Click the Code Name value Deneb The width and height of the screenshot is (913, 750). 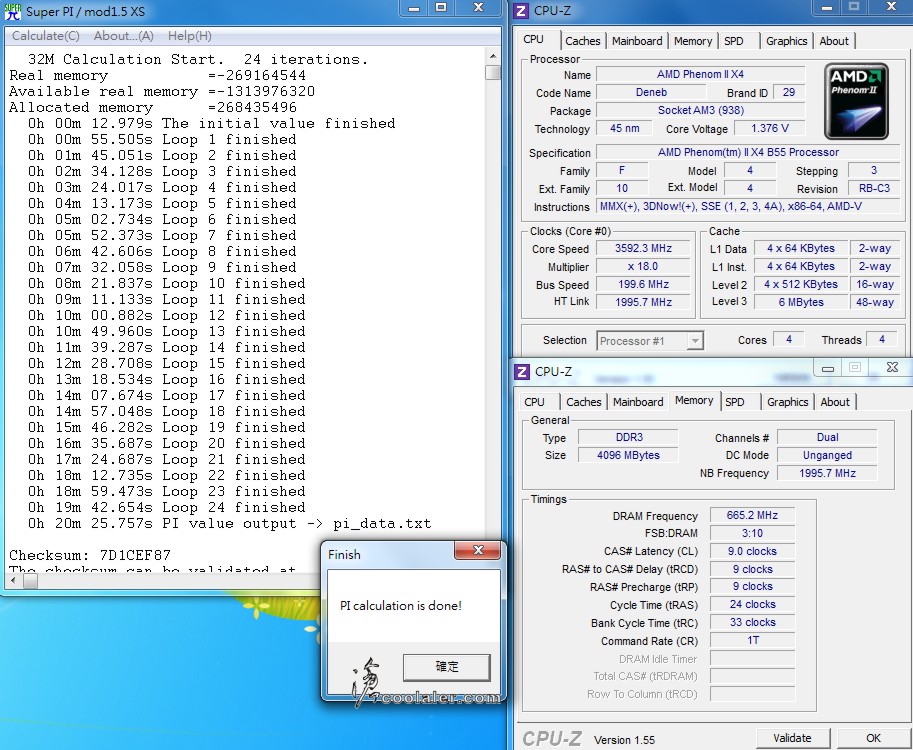pyautogui.click(x=651, y=92)
